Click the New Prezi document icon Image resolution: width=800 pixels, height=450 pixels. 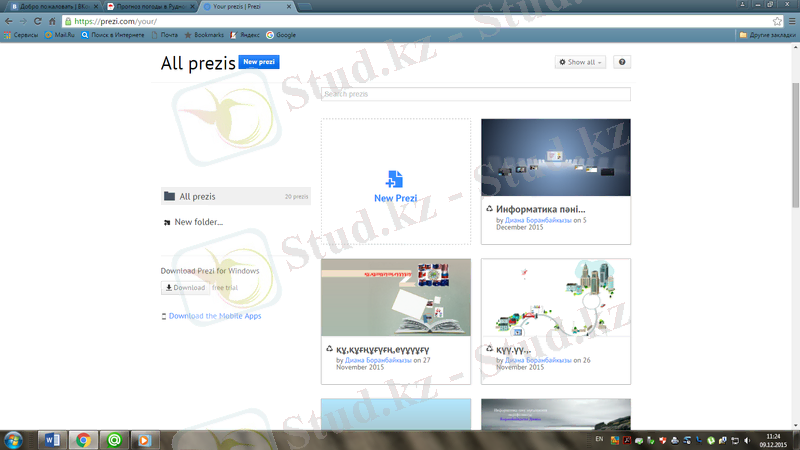click(394, 179)
